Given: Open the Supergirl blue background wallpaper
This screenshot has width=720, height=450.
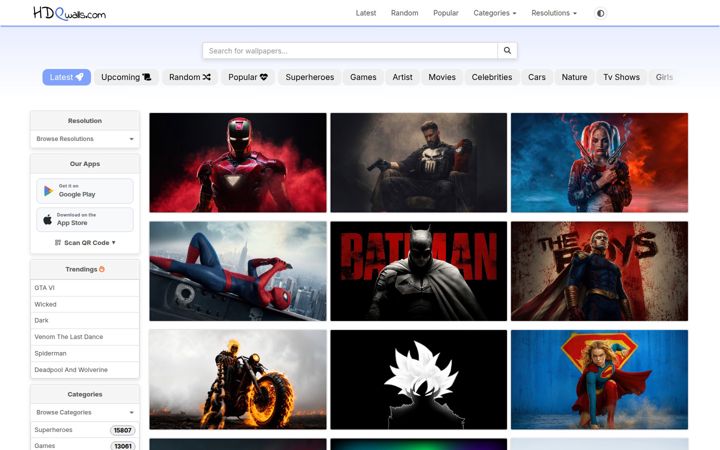Looking at the screenshot, I should [x=599, y=379].
